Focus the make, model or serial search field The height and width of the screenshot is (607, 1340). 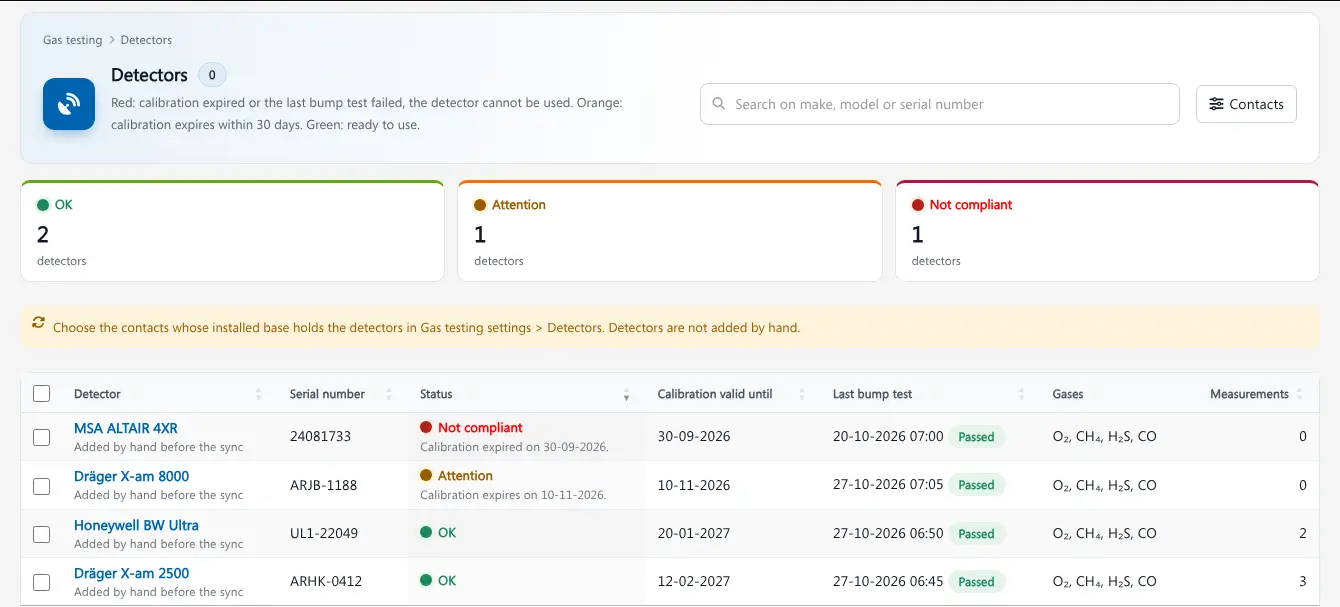pos(939,104)
